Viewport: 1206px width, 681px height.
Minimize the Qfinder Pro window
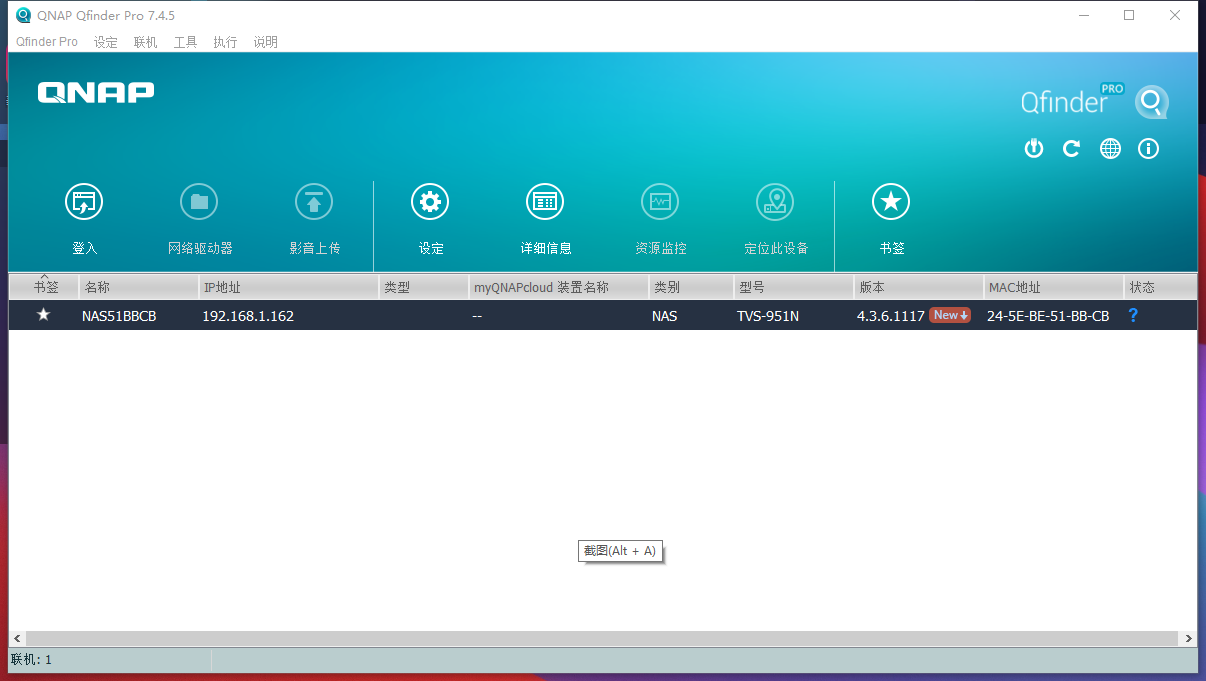(x=1083, y=15)
